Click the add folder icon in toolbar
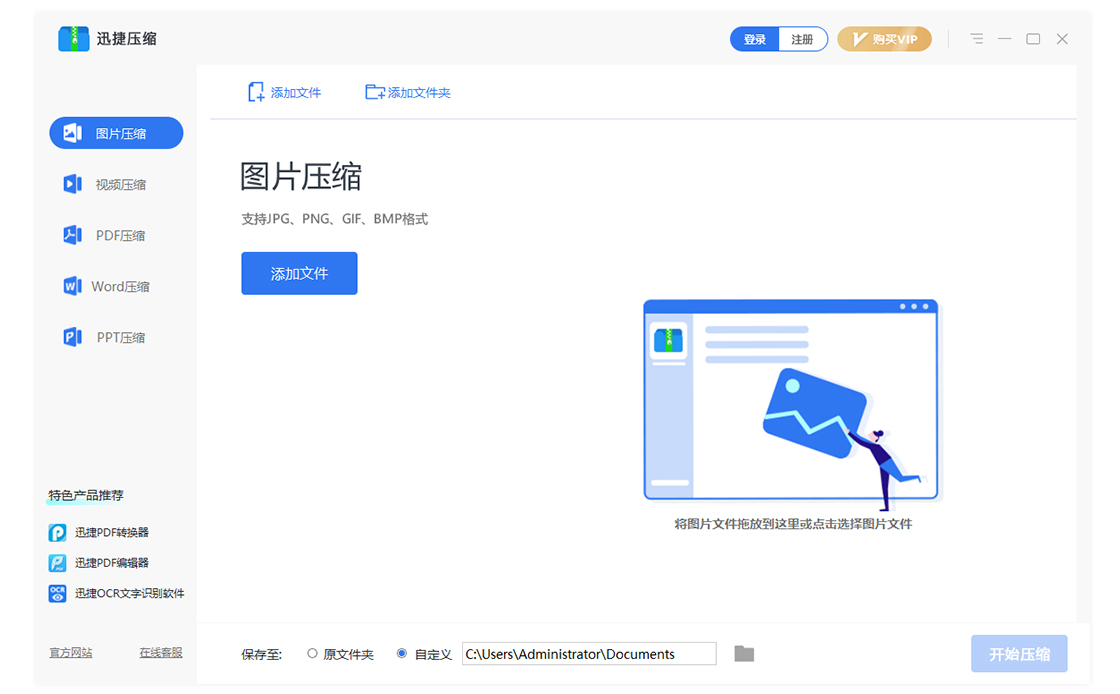 pos(375,92)
